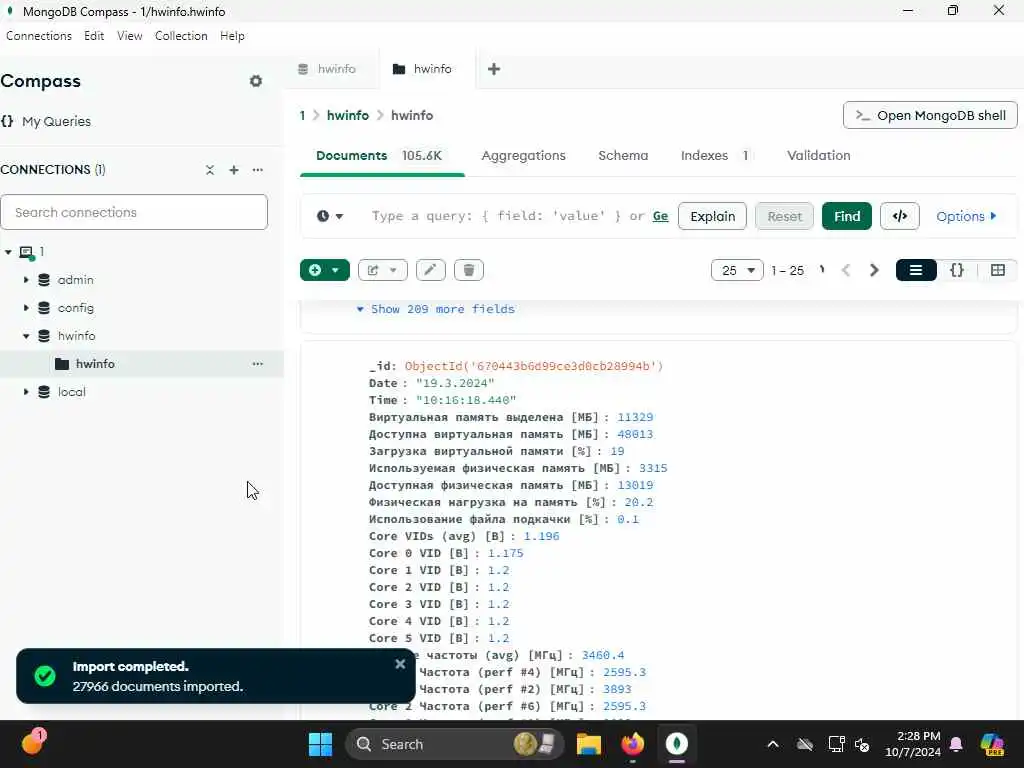The width and height of the screenshot is (1024, 768).
Task: Open hwinfo collection options ellipsis
Action: (x=258, y=364)
